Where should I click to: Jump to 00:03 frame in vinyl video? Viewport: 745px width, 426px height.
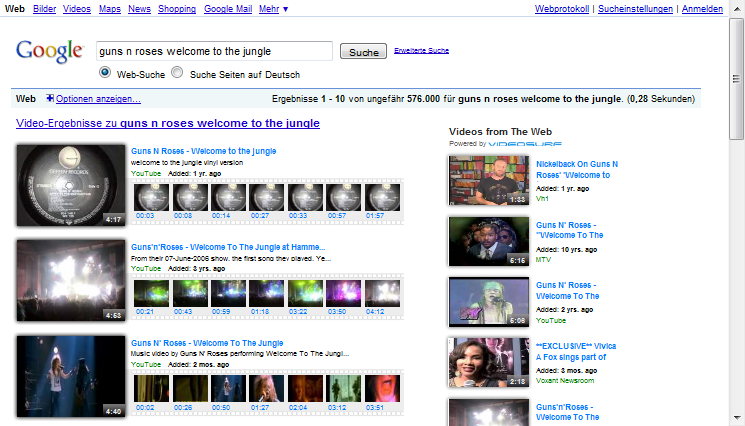[x=151, y=198]
